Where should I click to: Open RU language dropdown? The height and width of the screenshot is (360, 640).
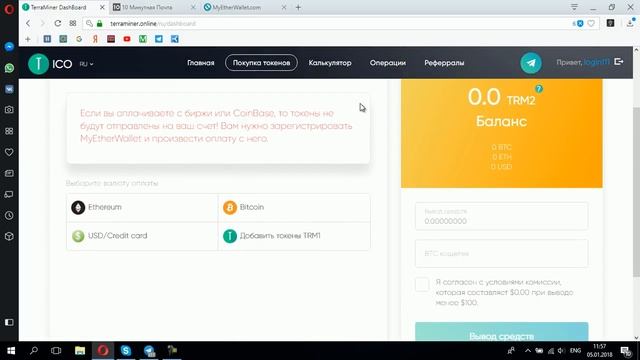pos(86,64)
